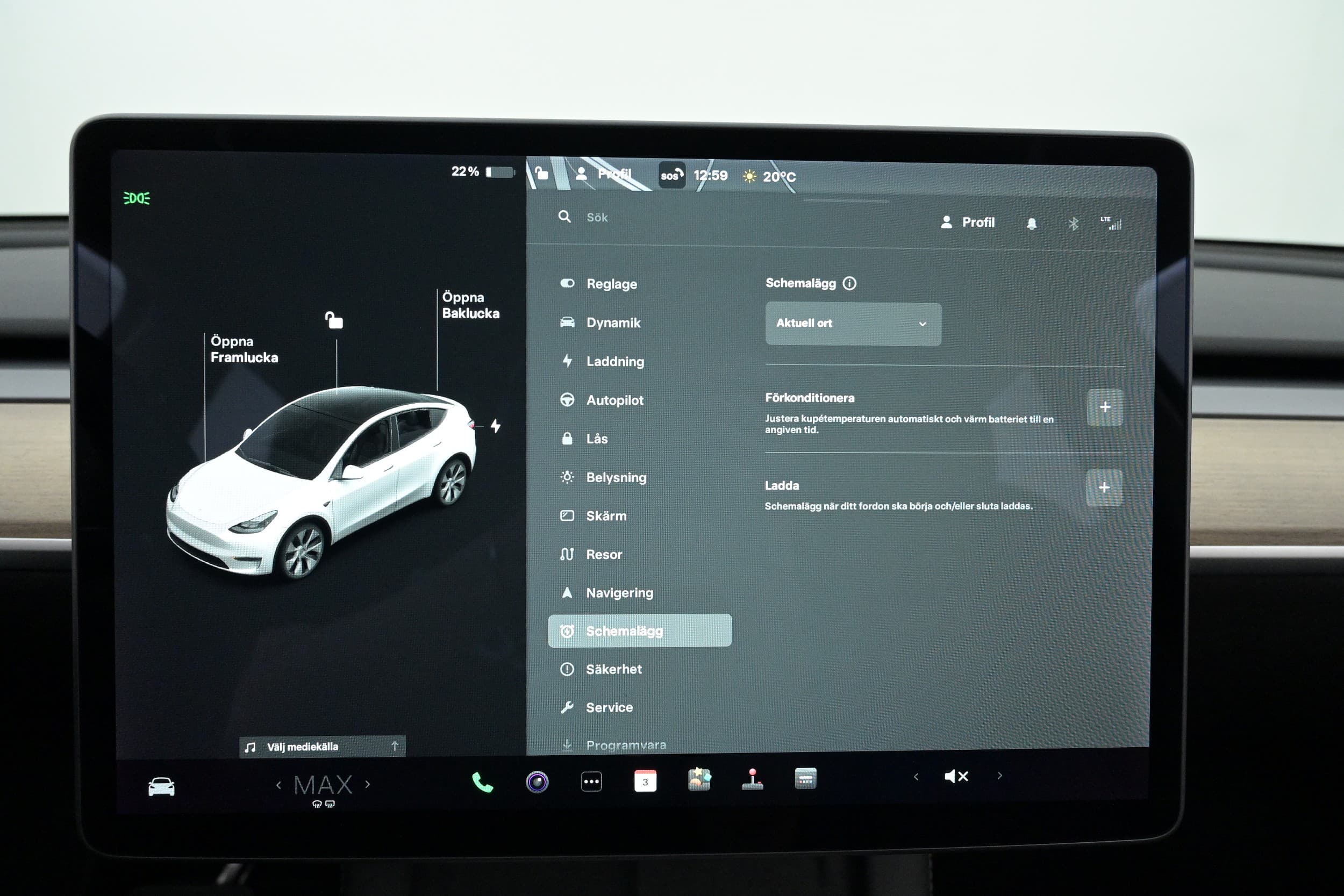Tap the unlocked padlock above the car
This screenshot has width=1344, height=896.
[x=334, y=320]
